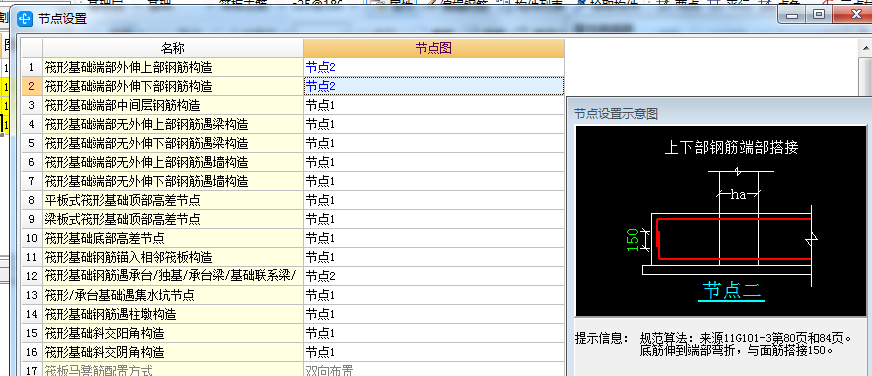Click the 节点设置 dialog app icon
This screenshot has height=376, width=872.
click(x=24, y=19)
